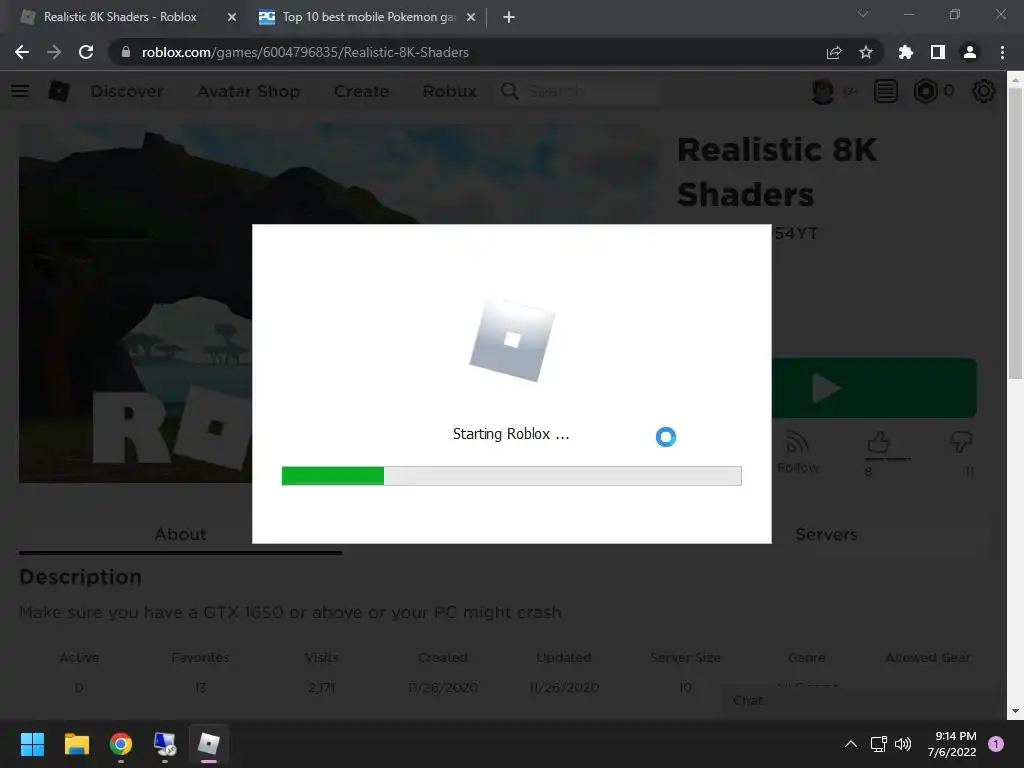Open the Roblox taskbar icon
Image resolution: width=1024 pixels, height=768 pixels.
click(x=209, y=744)
